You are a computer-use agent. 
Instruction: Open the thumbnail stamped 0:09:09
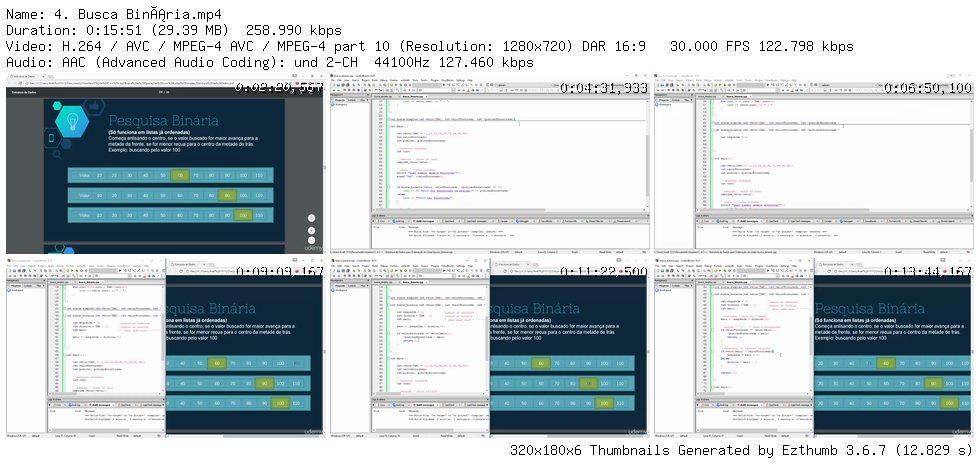164,346
